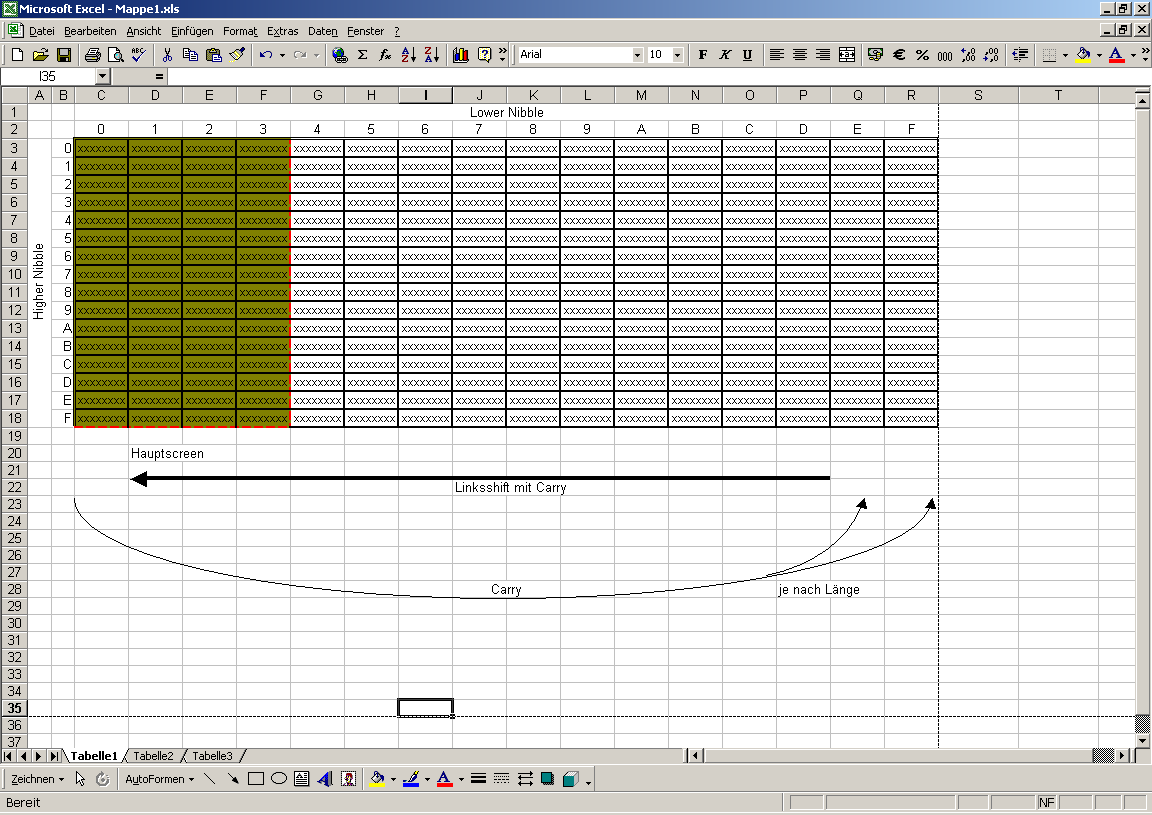The image size is (1152, 815).
Task: Launch the Chart Wizard icon
Action: [x=461, y=54]
